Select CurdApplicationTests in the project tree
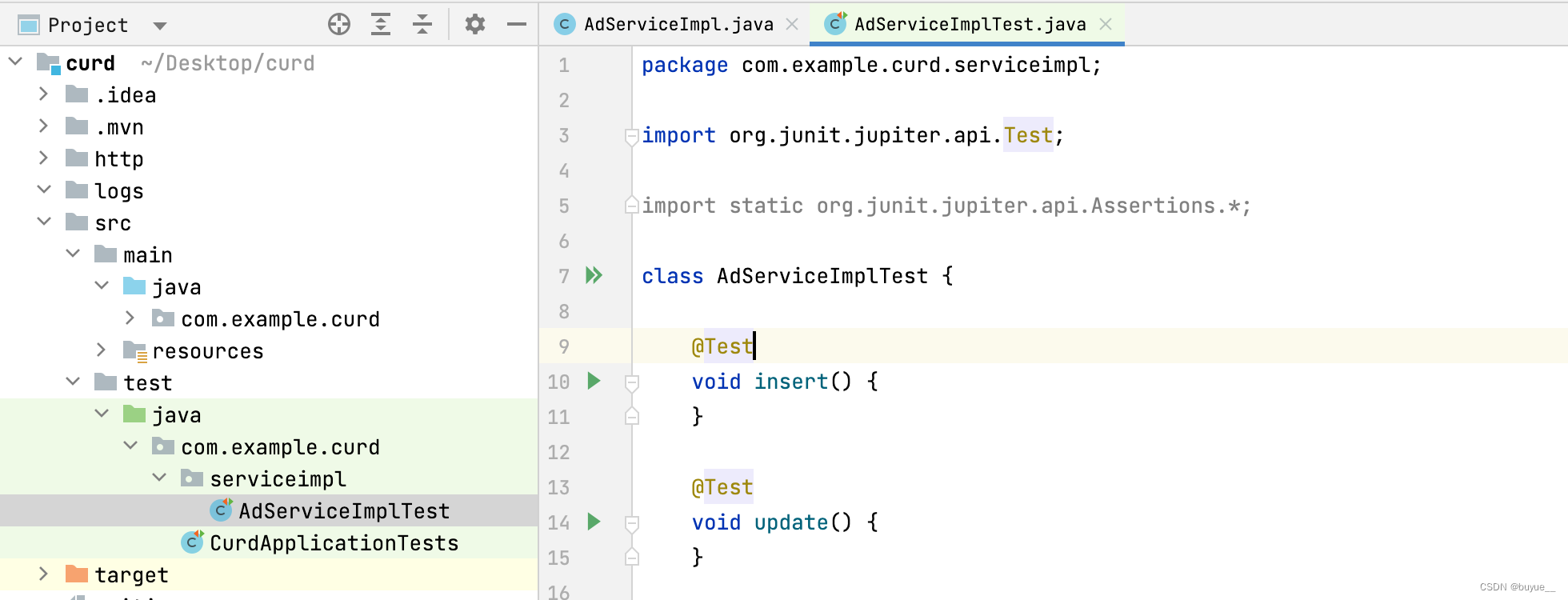Viewport: 1568px width, 600px height. pos(269,542)
